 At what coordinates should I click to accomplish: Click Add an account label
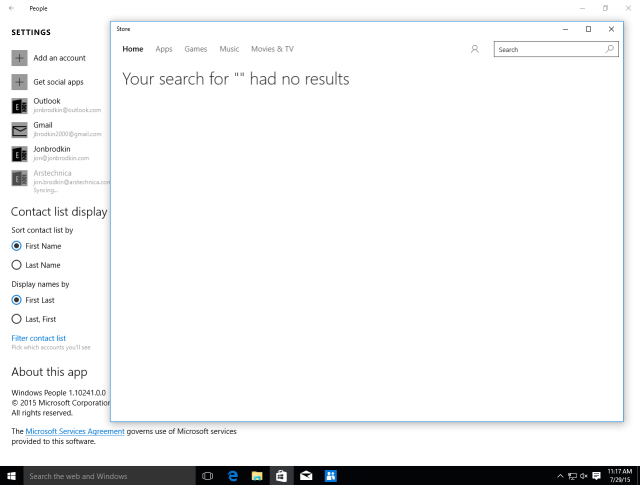pos(60,58)
